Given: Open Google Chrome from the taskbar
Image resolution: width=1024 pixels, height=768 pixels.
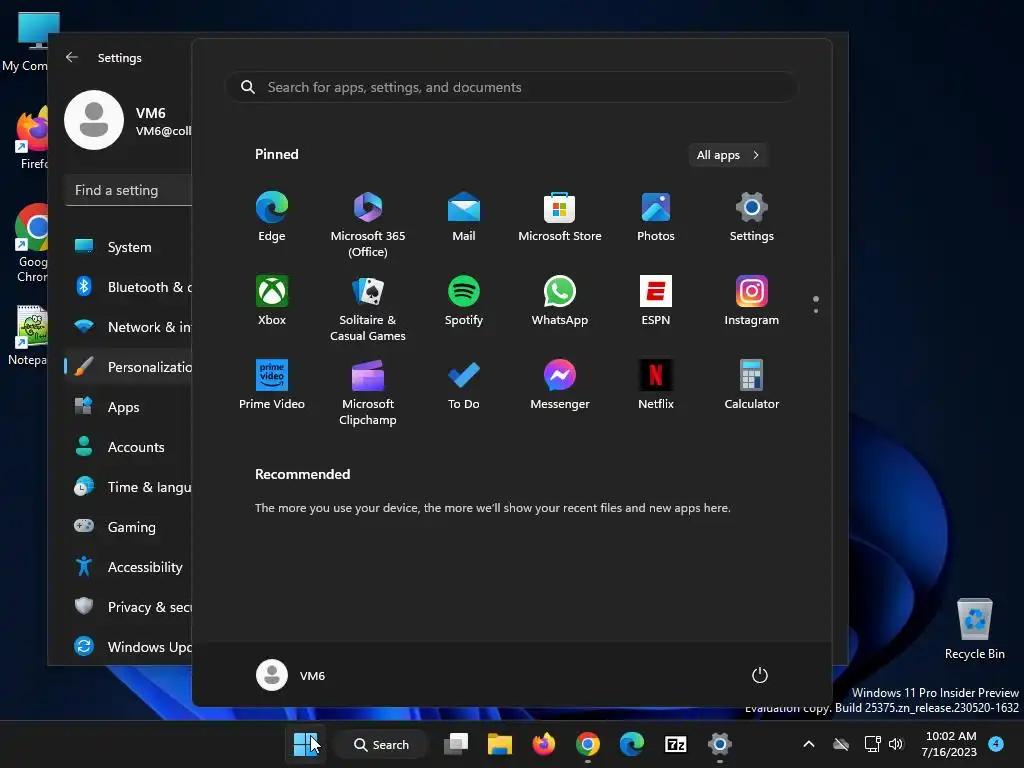Looking at the screenshot, I should click(588, 744).
